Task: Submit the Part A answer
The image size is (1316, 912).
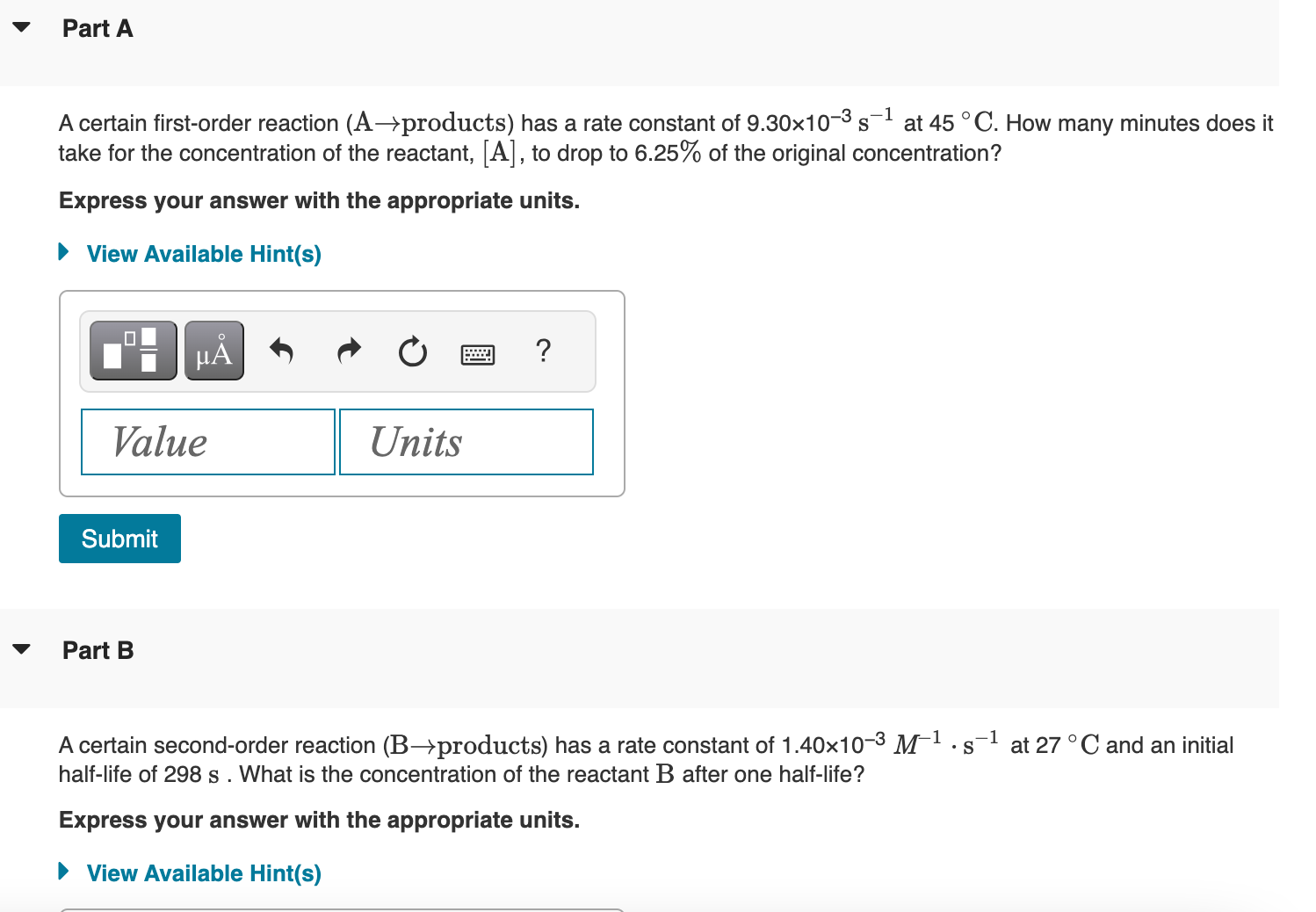Action: coord(119,539)
